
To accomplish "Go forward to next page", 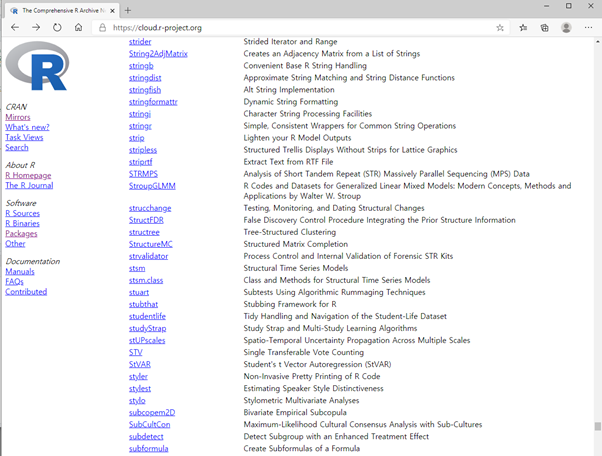I will point(36,28).
